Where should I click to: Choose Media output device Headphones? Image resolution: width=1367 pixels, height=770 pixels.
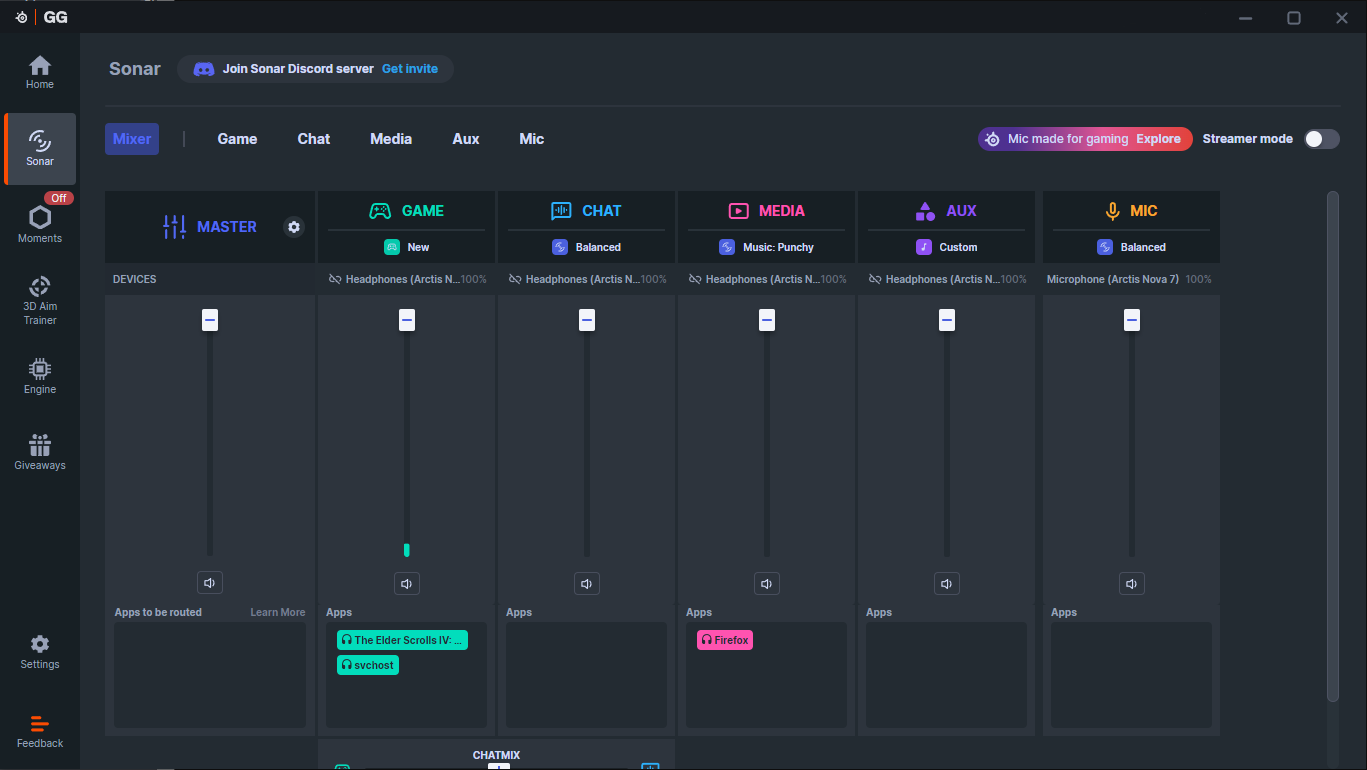[x=762, y=279]
